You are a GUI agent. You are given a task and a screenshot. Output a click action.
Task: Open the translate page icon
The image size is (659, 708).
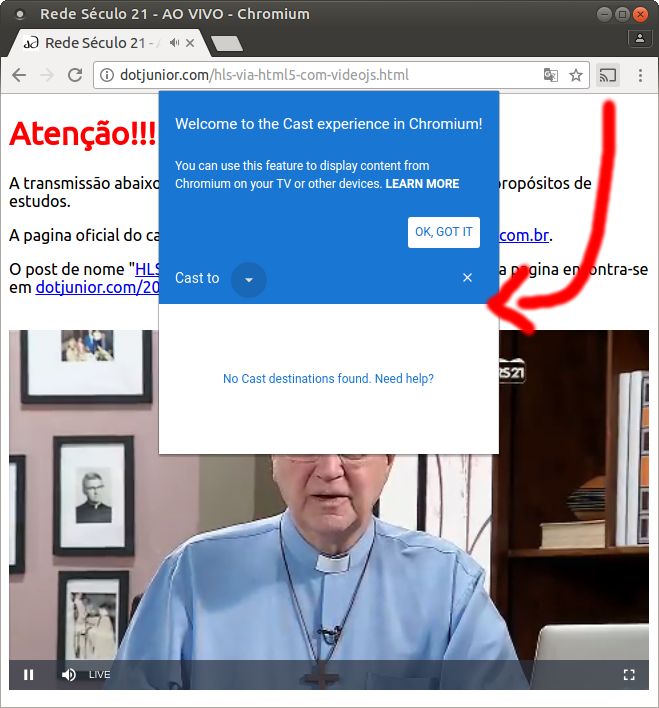tap(550, 75)
